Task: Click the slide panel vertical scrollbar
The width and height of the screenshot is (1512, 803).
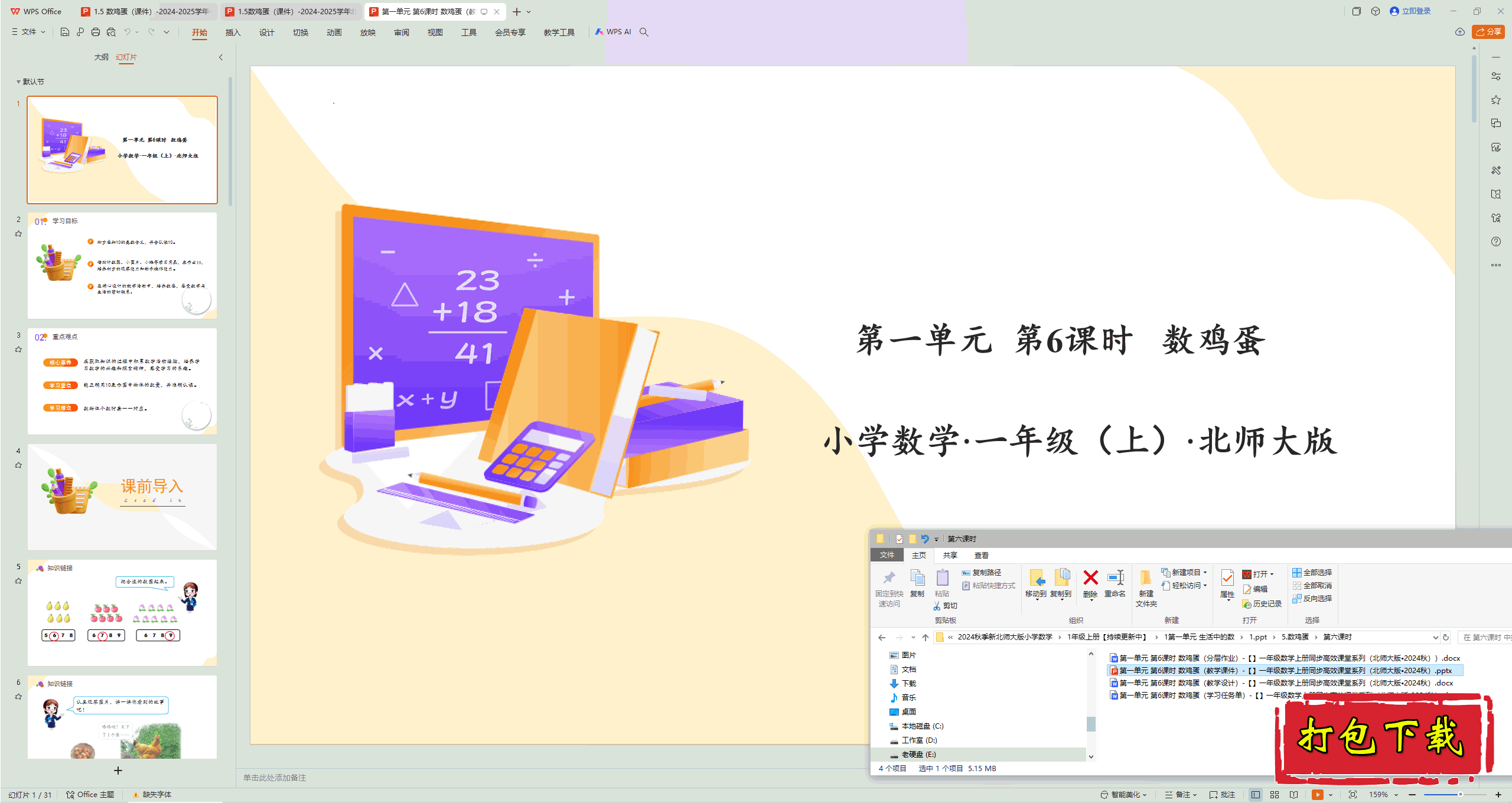Action: (230, 142)
